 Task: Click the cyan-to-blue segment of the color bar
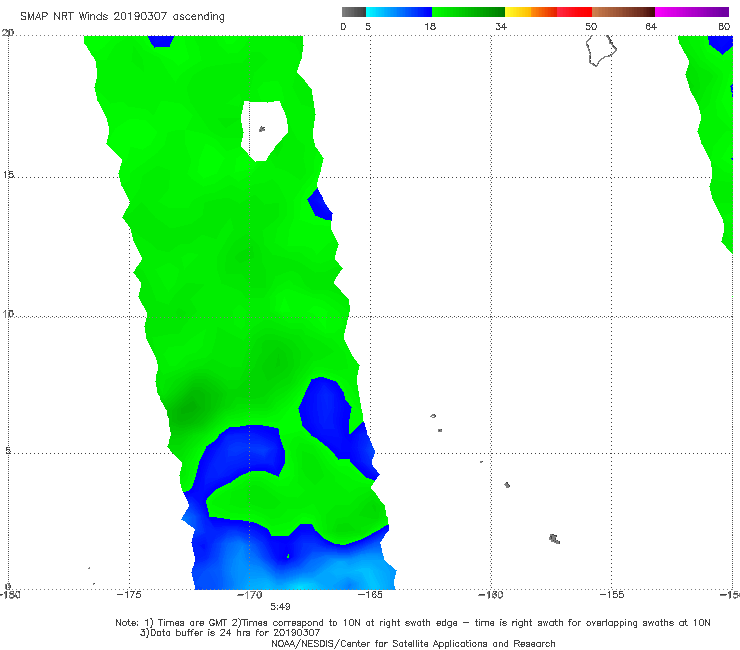[399, 12]
